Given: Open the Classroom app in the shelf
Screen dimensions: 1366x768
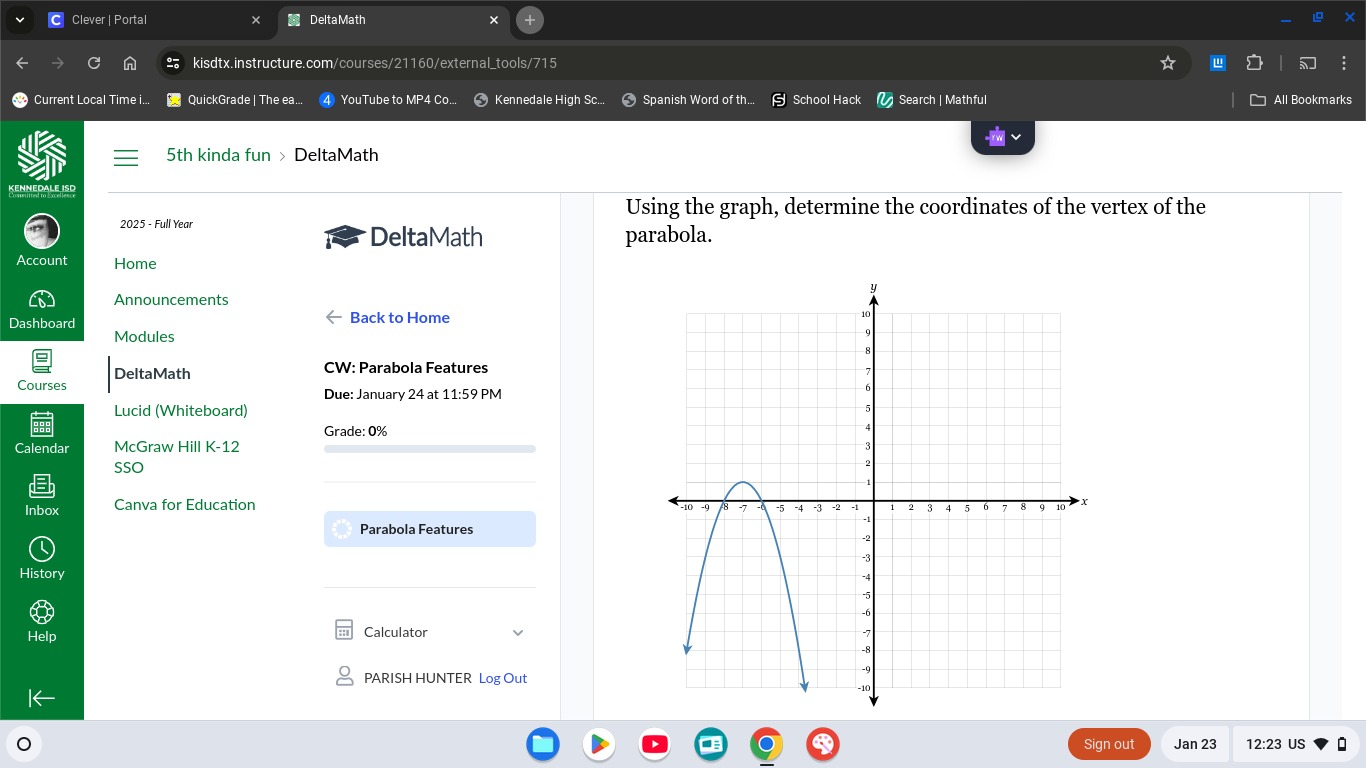Looking at the screenshot, I should (711, 744).
